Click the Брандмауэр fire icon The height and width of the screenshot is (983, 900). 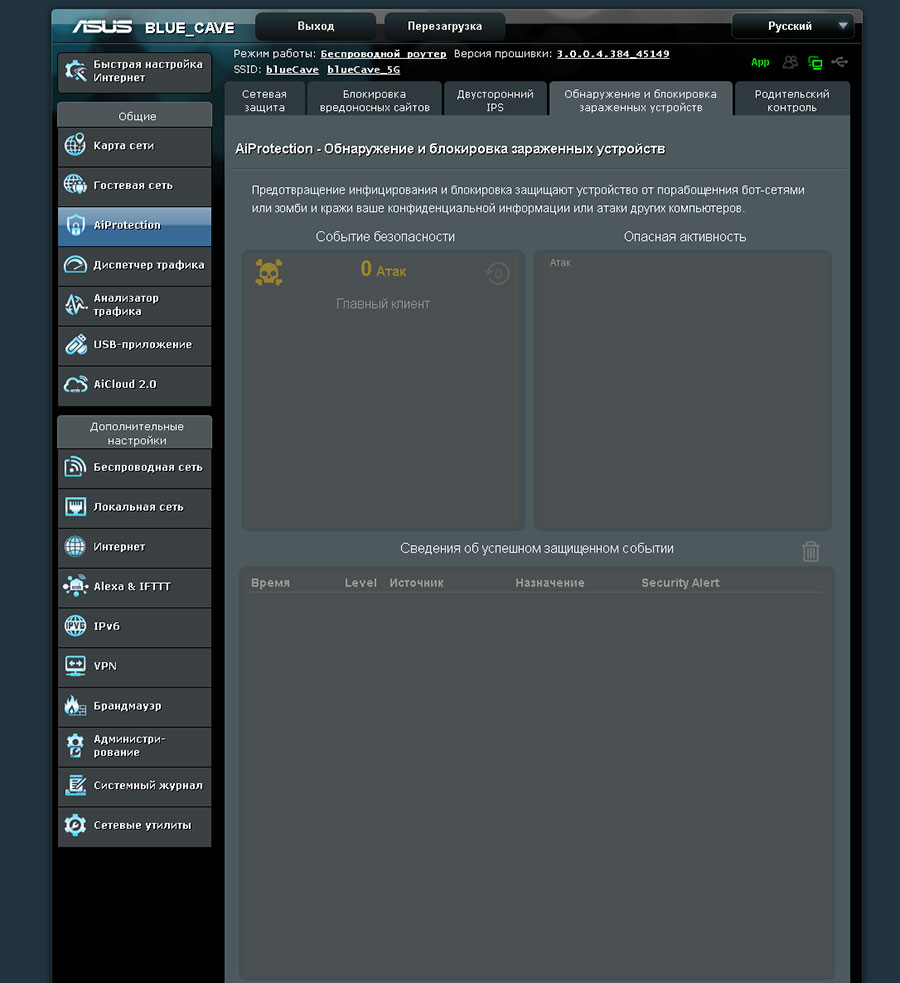(75, 706)
